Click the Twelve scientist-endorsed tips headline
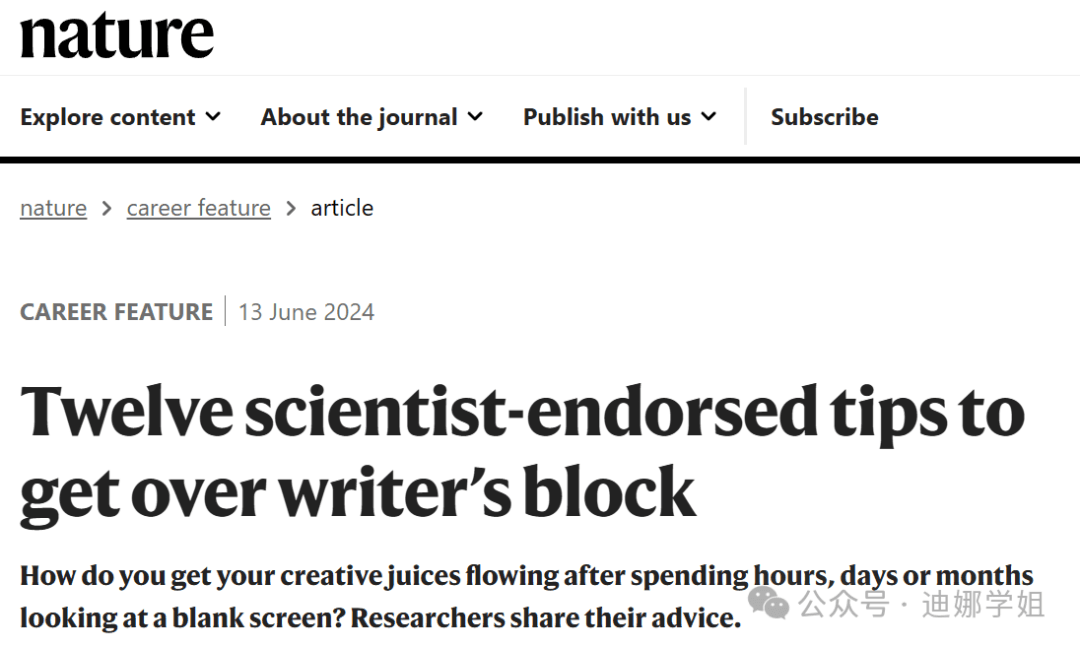 click(522, 453)
